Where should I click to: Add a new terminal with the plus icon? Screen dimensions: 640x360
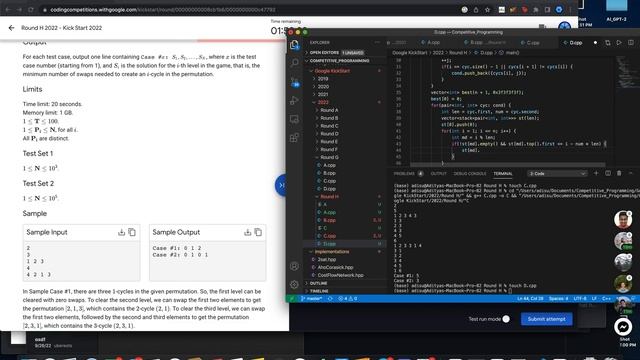click(596, 173)
